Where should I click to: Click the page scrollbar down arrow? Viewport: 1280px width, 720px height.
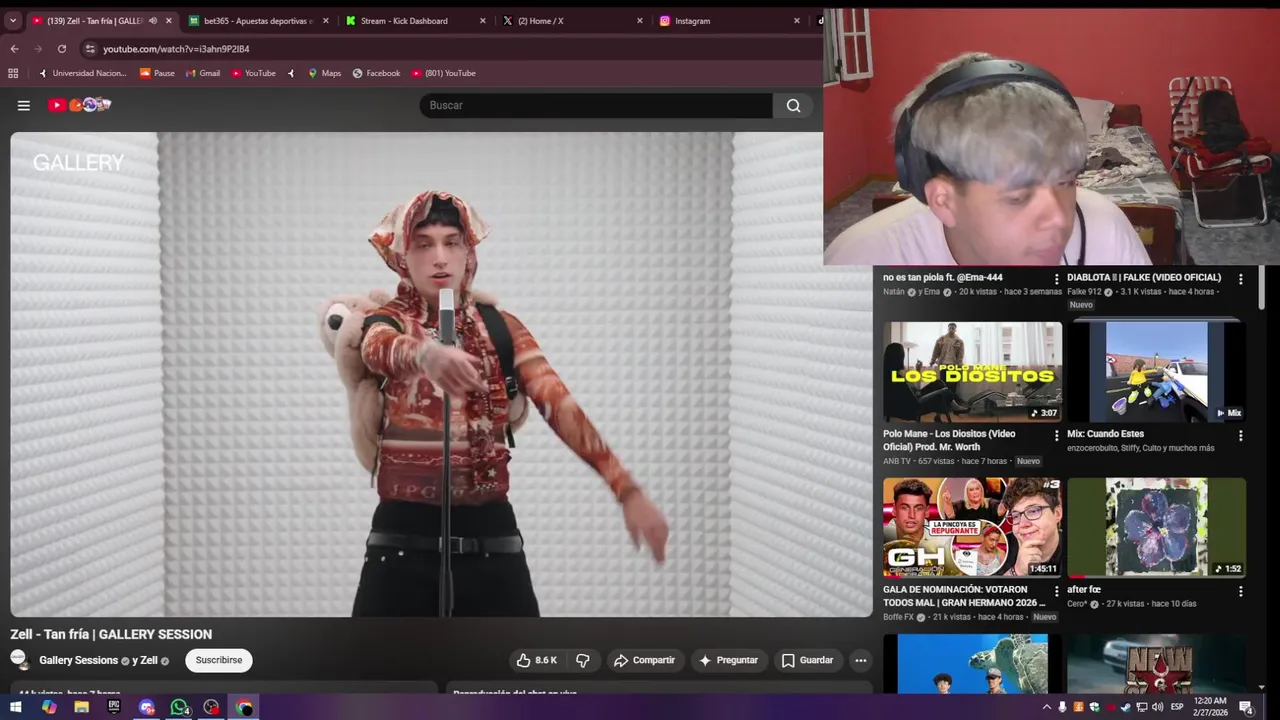pos(1261,687)
